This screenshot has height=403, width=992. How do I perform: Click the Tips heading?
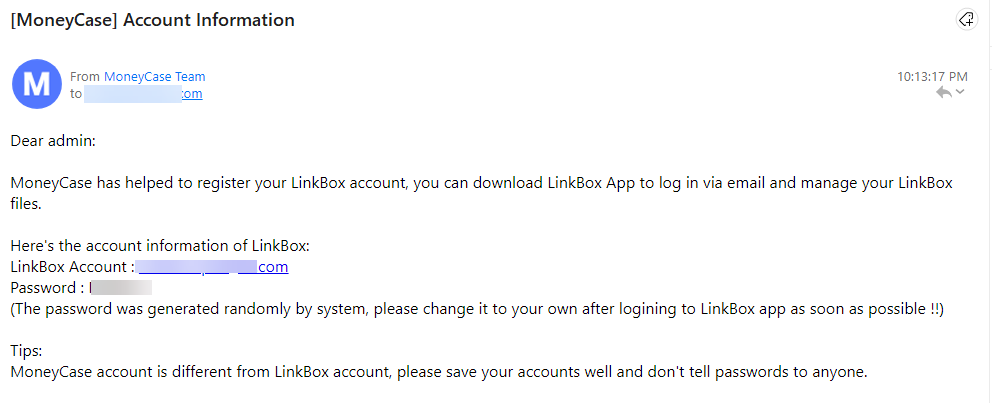(27, 351)
